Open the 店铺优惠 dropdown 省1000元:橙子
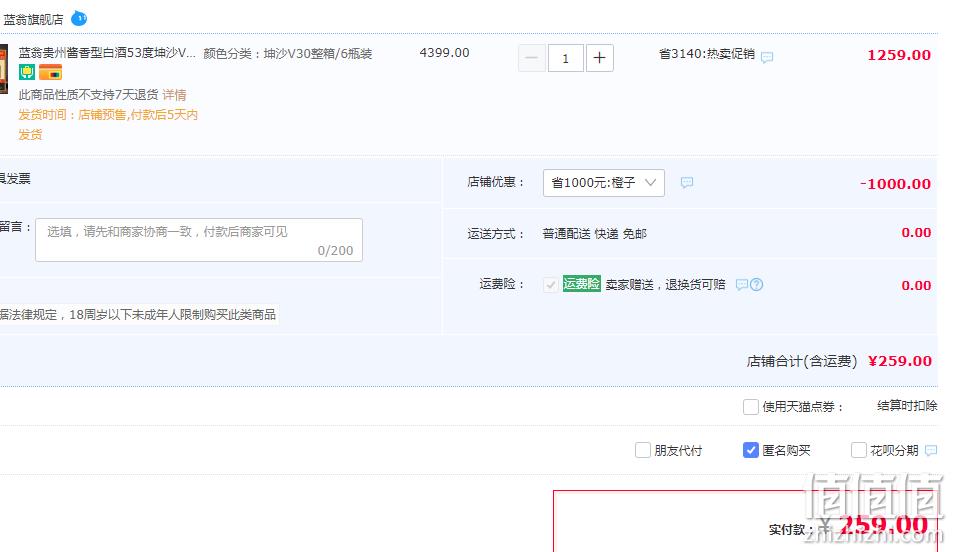Image resolution: width=953 pixels, height=552 pixels. [604, 182]
